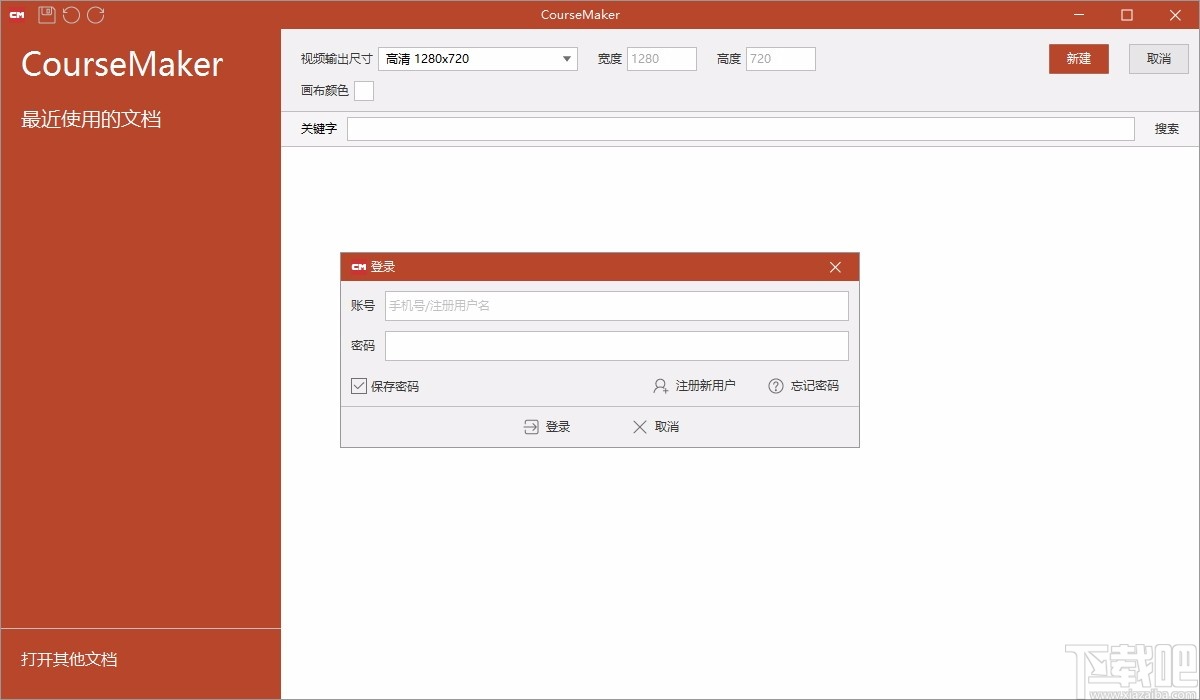
Task: Open 打开其他文档 at the sidebar bottom
Action: click(x=66, y=659)
